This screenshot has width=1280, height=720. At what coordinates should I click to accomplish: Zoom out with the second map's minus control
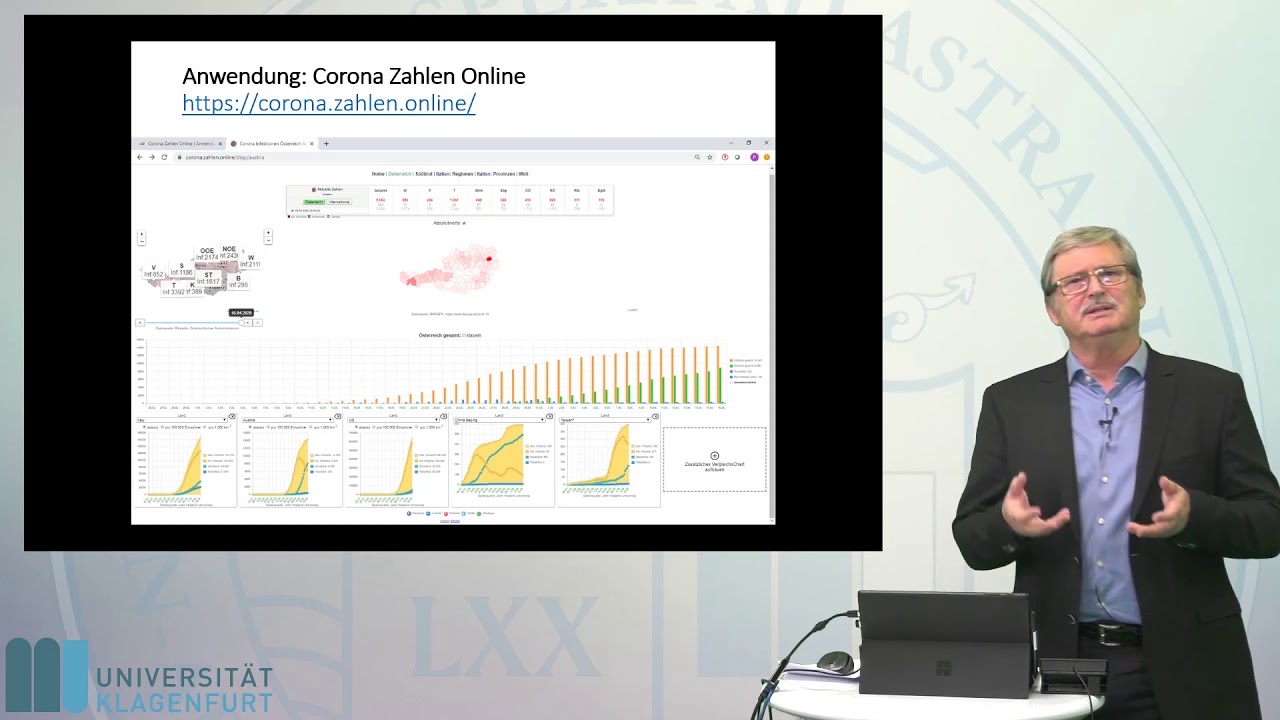(x=268, y=241)
